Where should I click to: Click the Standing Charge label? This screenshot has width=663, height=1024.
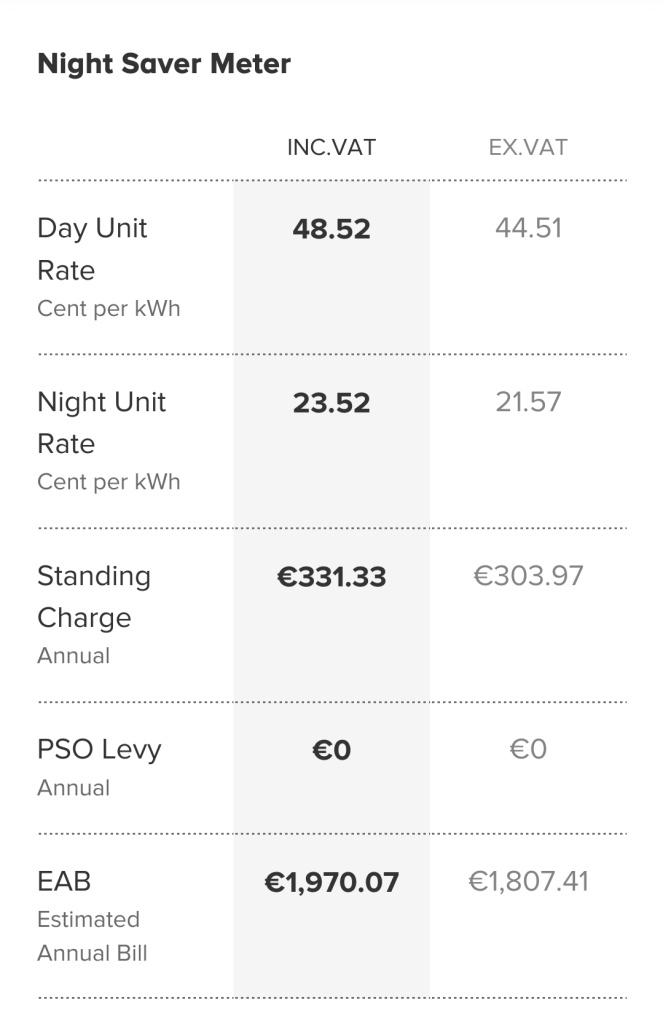94,596
